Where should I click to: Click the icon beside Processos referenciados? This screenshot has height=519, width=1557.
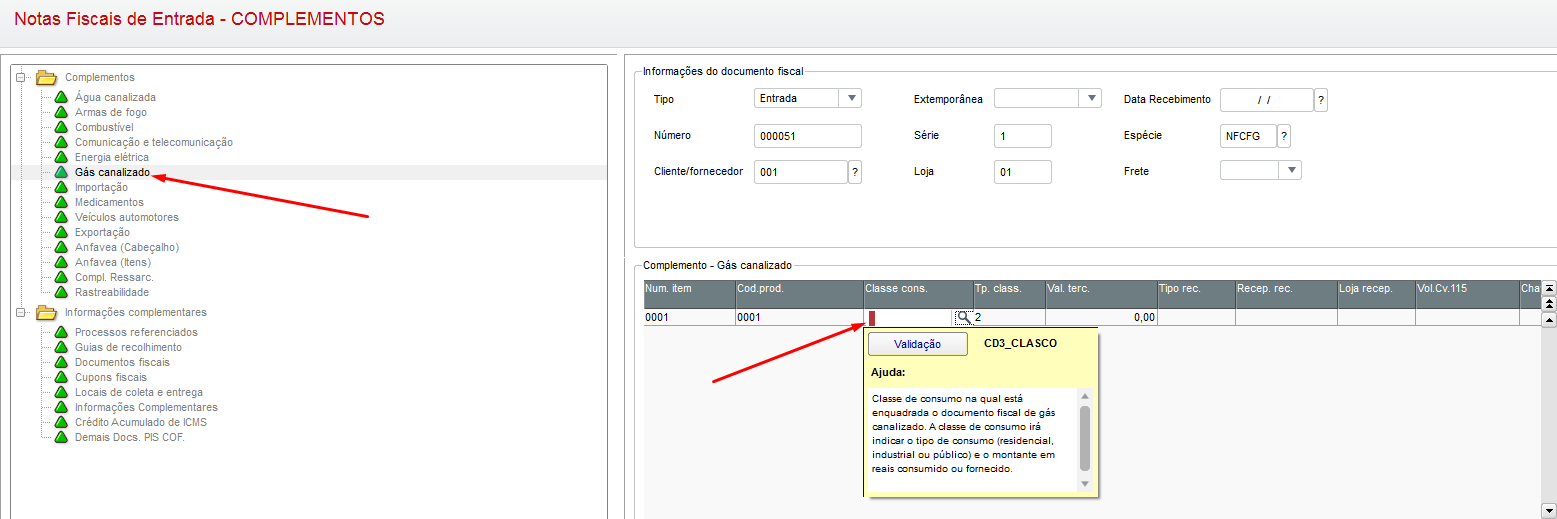[61, 332]
